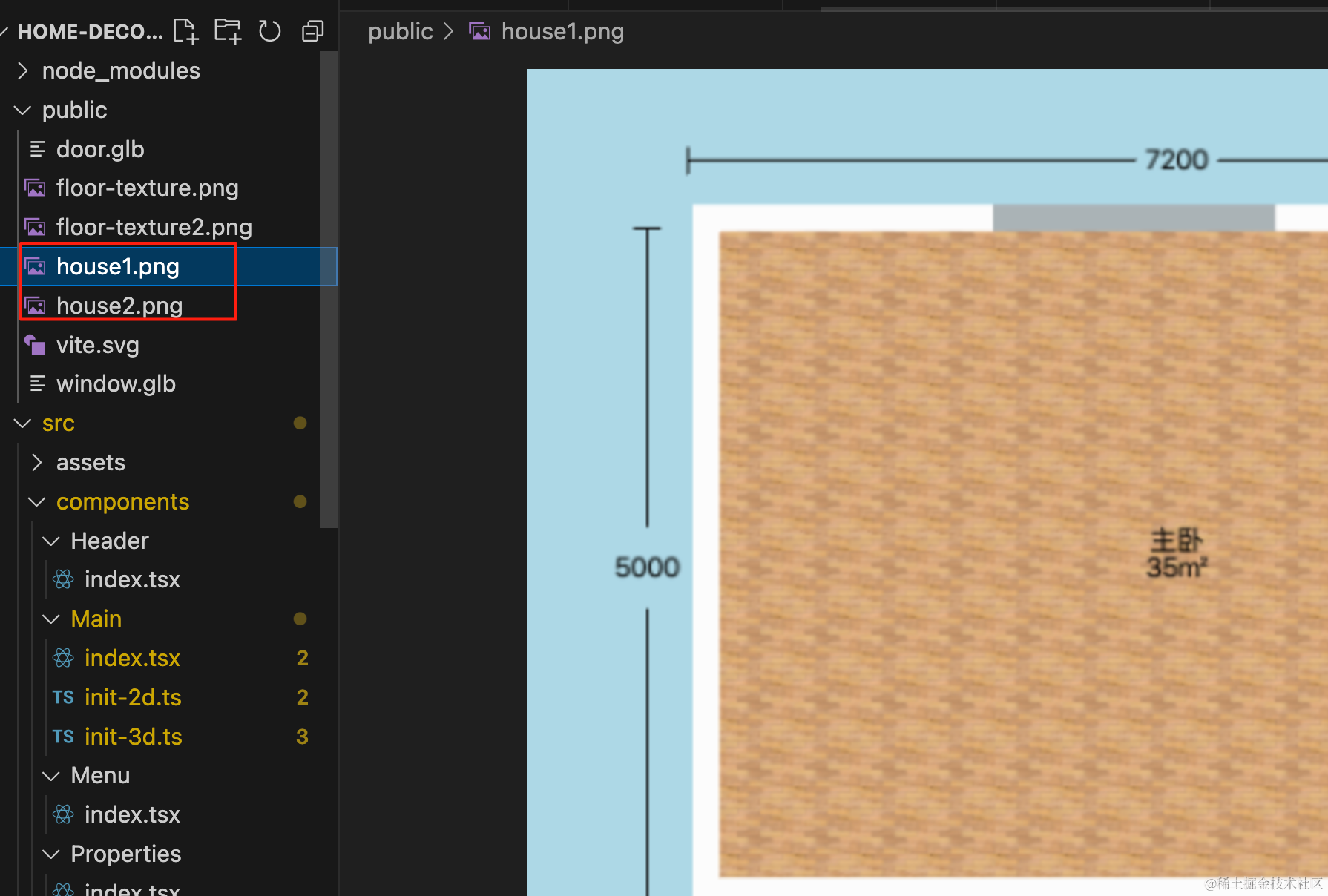The image size is (1328, 896).
Task: Collapse the Main folder chevron
Action: 51,619
